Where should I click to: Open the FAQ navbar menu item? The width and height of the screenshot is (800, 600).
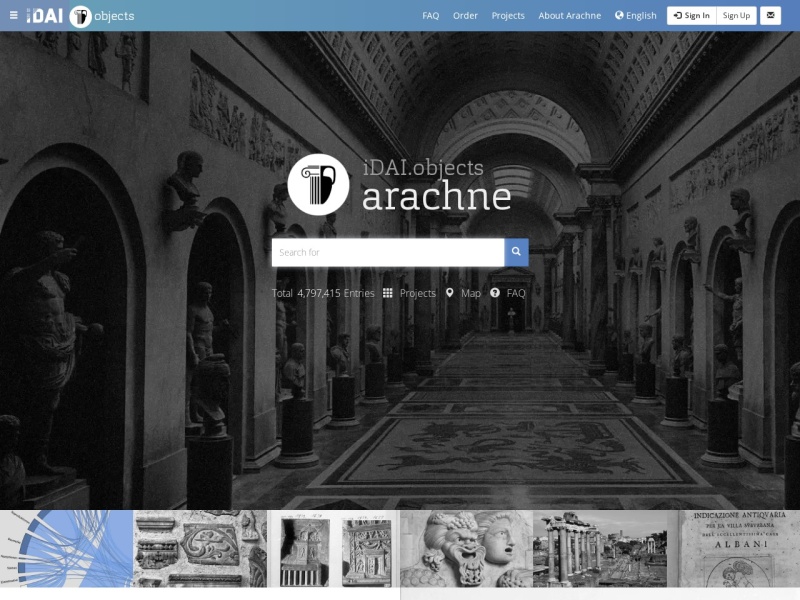coord(431,16)
